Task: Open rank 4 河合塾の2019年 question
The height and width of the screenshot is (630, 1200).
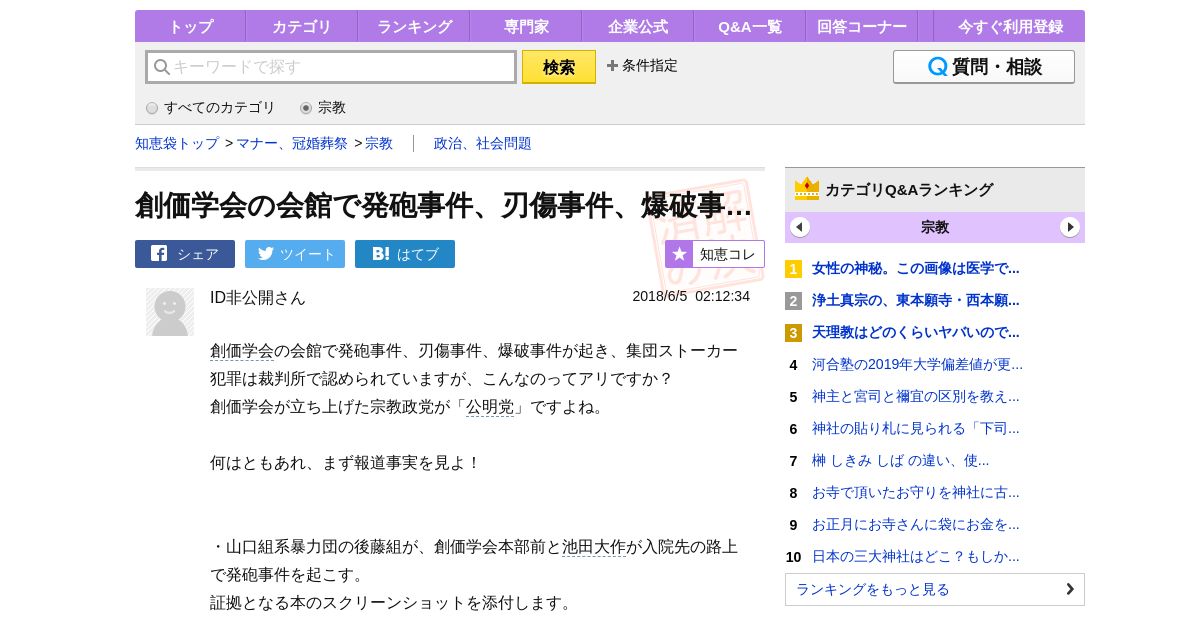Action: pyautogui.click(x=917, y=364)
